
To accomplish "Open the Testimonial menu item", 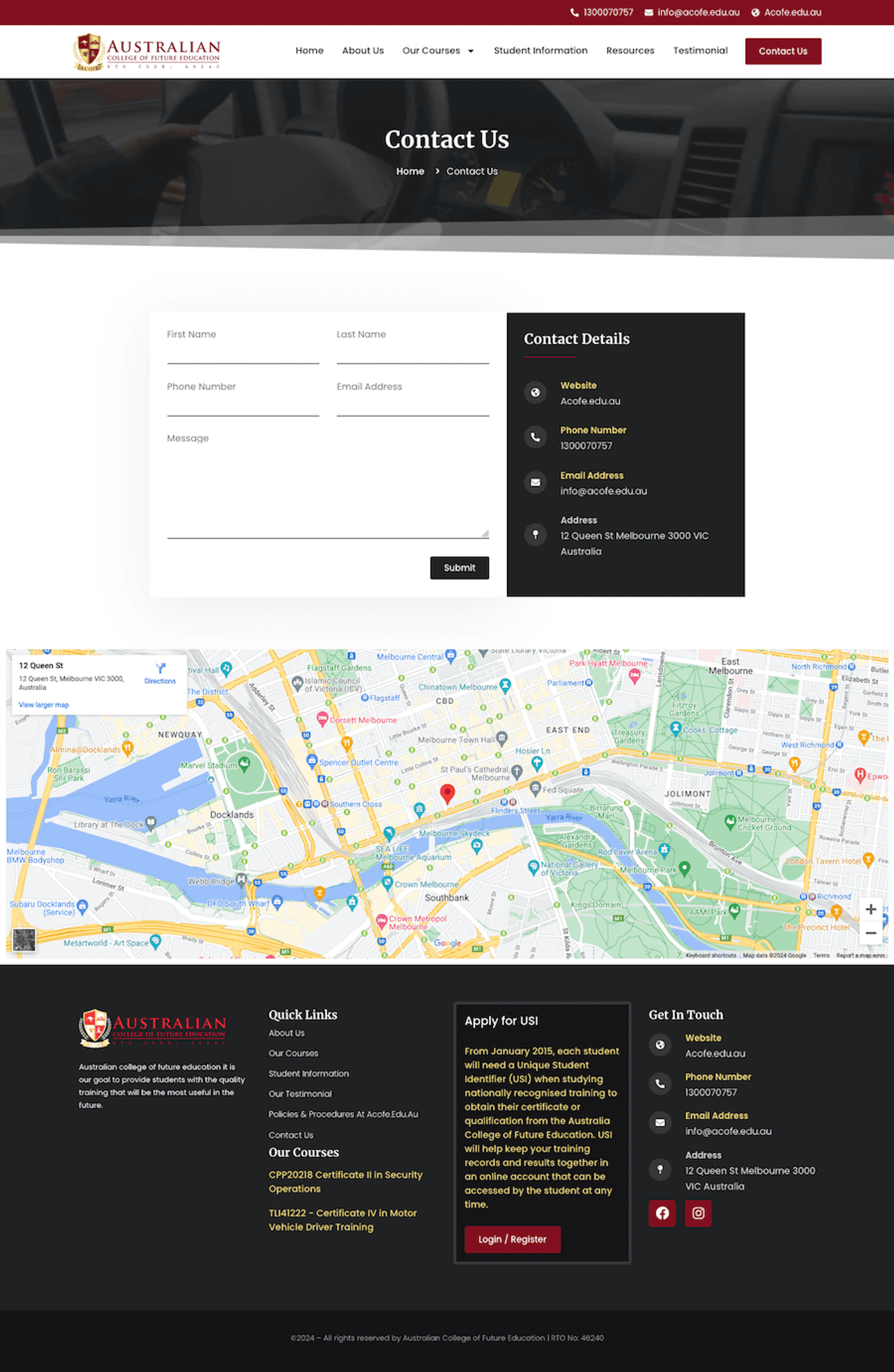I will tap(700, 50).
